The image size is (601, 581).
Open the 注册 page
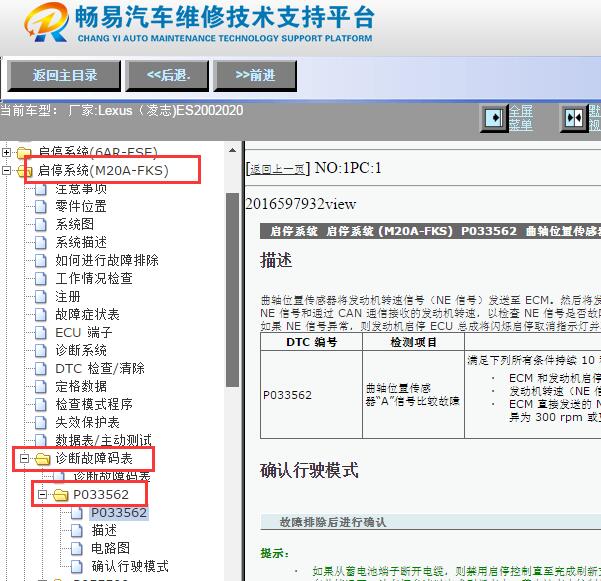(68, 296)
